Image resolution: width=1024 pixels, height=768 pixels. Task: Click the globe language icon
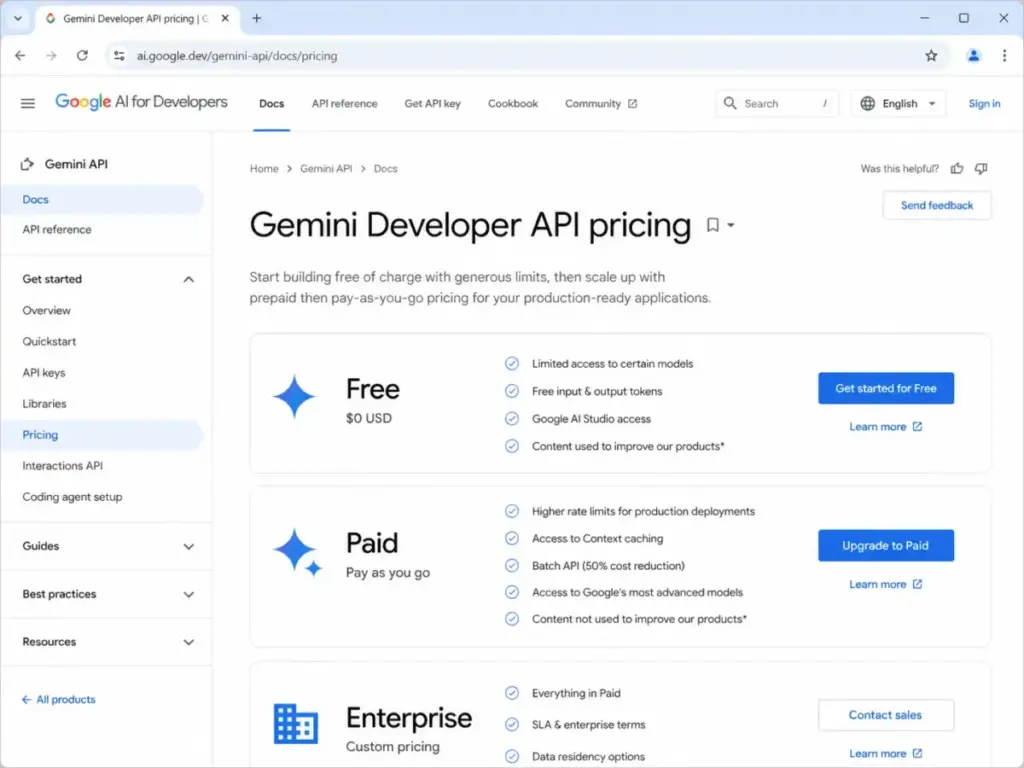[867, 103]
